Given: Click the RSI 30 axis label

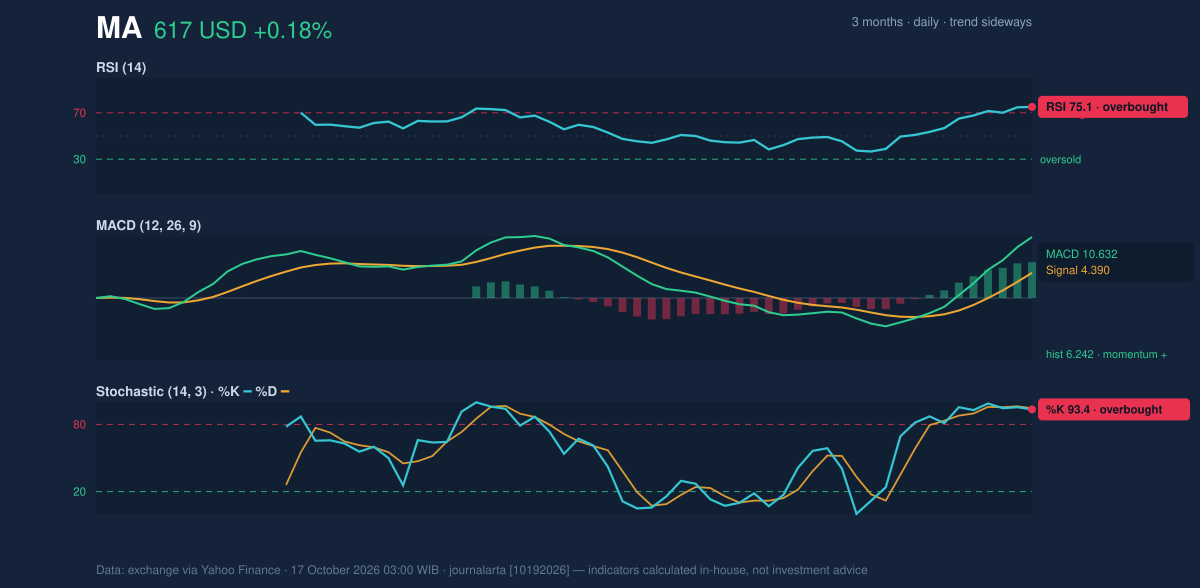Looking at the screenshot, I should pos(79,159).
